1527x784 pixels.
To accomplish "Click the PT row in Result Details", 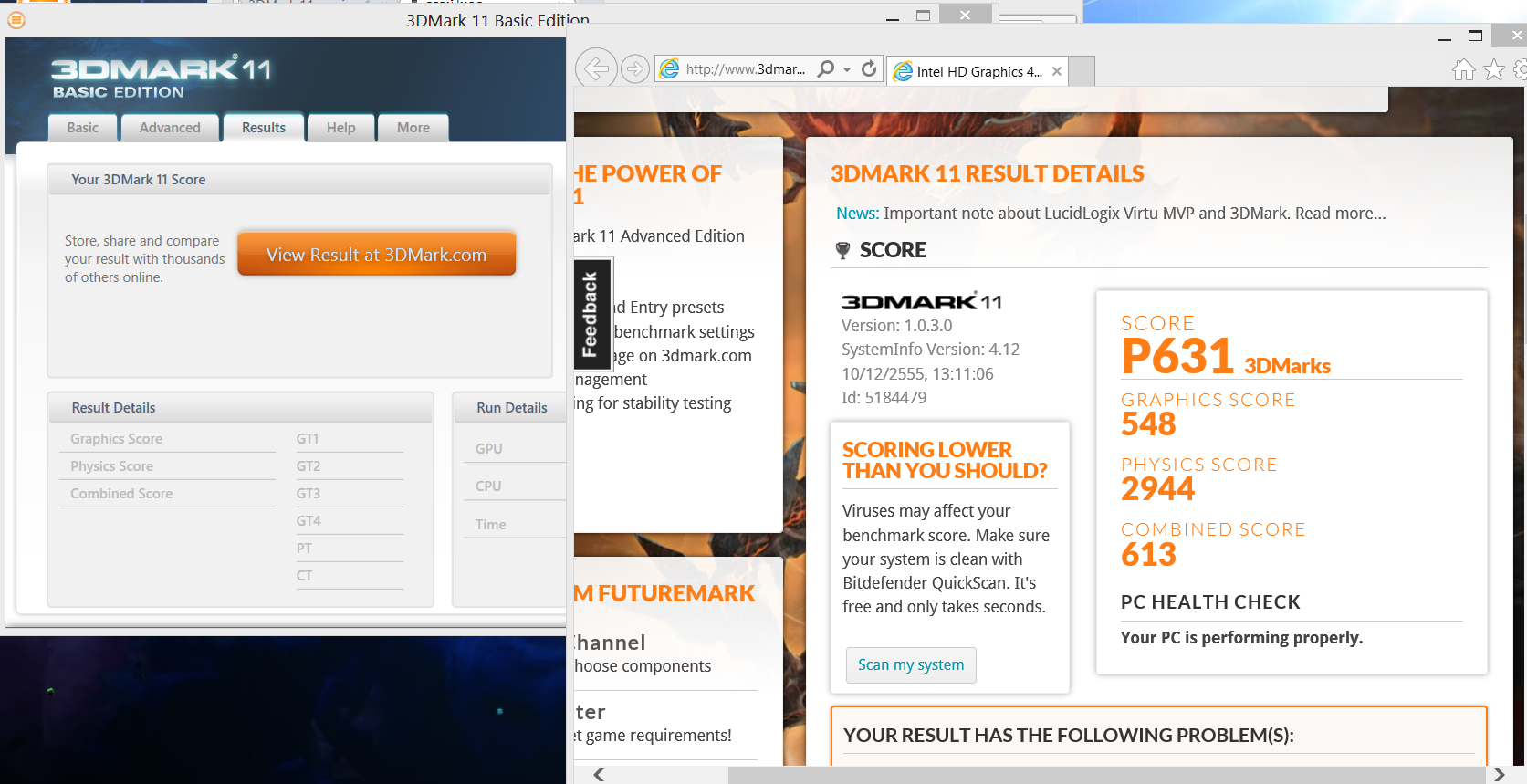I will pos(350,549).
